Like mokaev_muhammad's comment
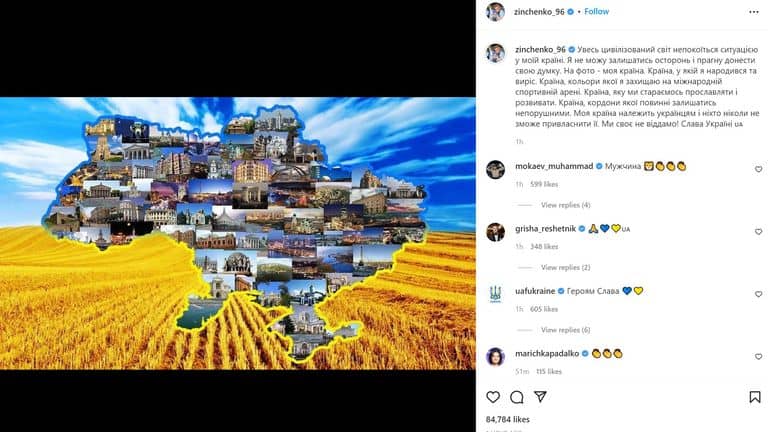The height and width of the screenshot is (432, 768). [758, 169]
